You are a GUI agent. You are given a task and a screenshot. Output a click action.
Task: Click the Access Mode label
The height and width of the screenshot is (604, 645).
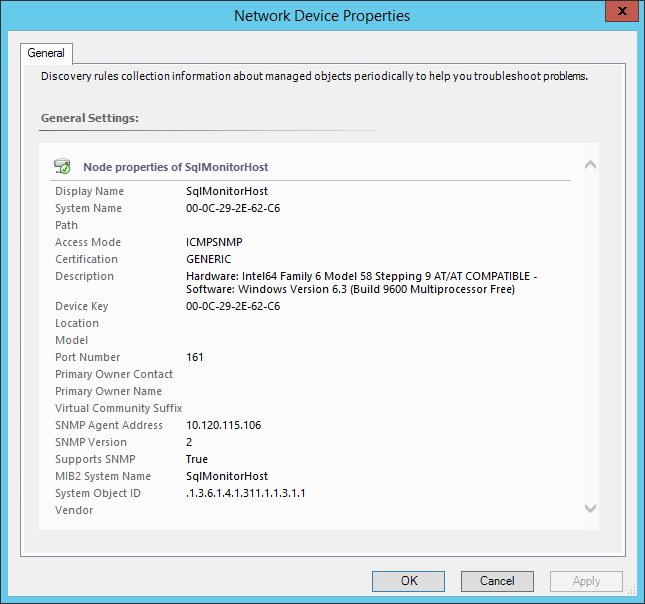(88, 242)
